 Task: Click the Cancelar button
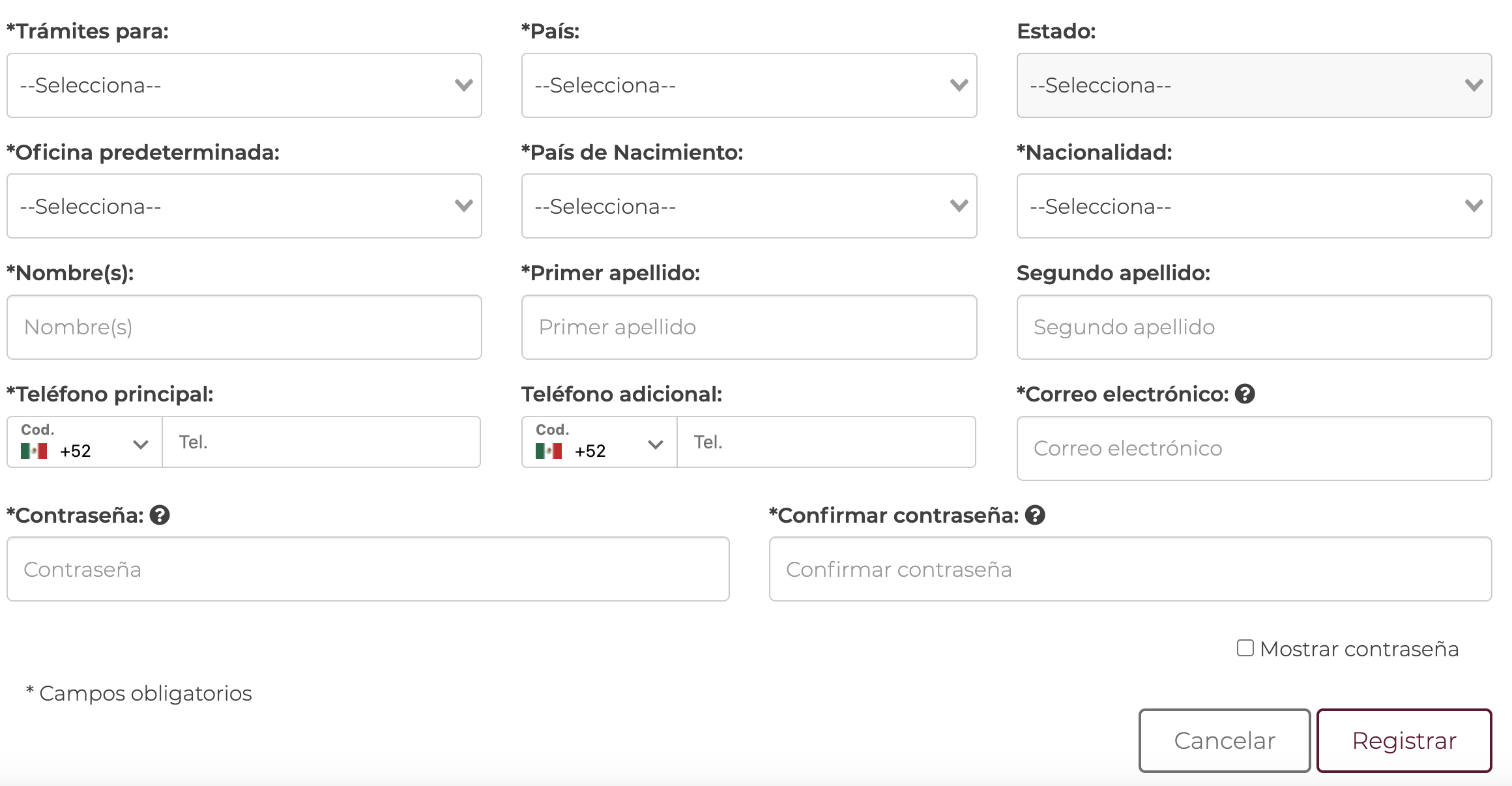pyautogui.click(x=1225, y=740)
